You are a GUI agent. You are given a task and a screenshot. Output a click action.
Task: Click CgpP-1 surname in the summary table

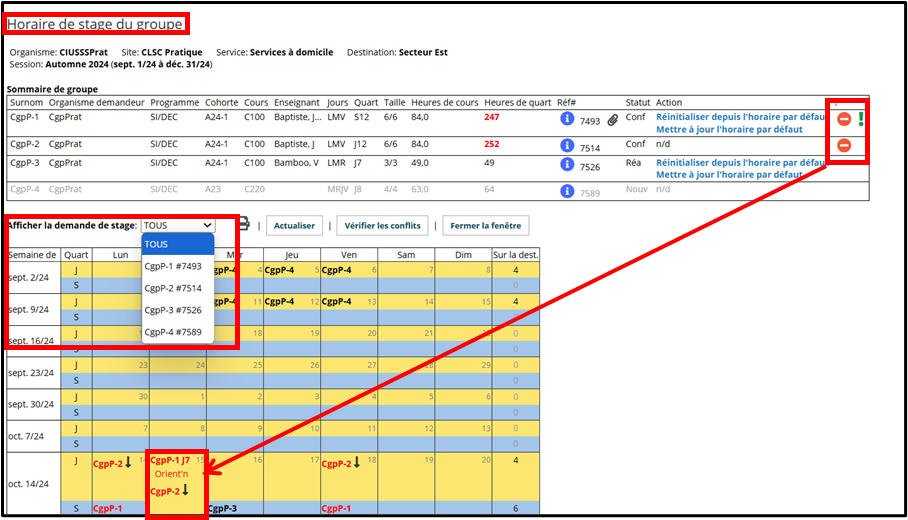coord(25,117)
